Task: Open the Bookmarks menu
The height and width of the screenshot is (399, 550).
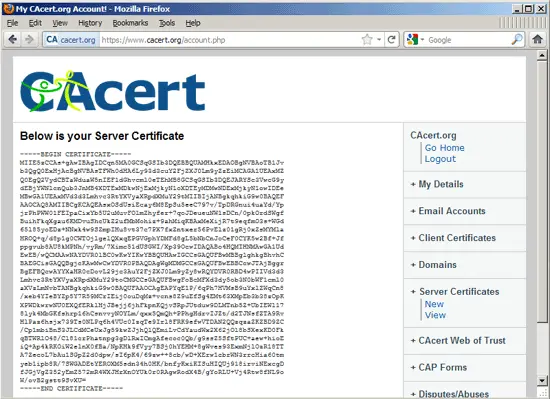Action: click(x=130, y=23)
